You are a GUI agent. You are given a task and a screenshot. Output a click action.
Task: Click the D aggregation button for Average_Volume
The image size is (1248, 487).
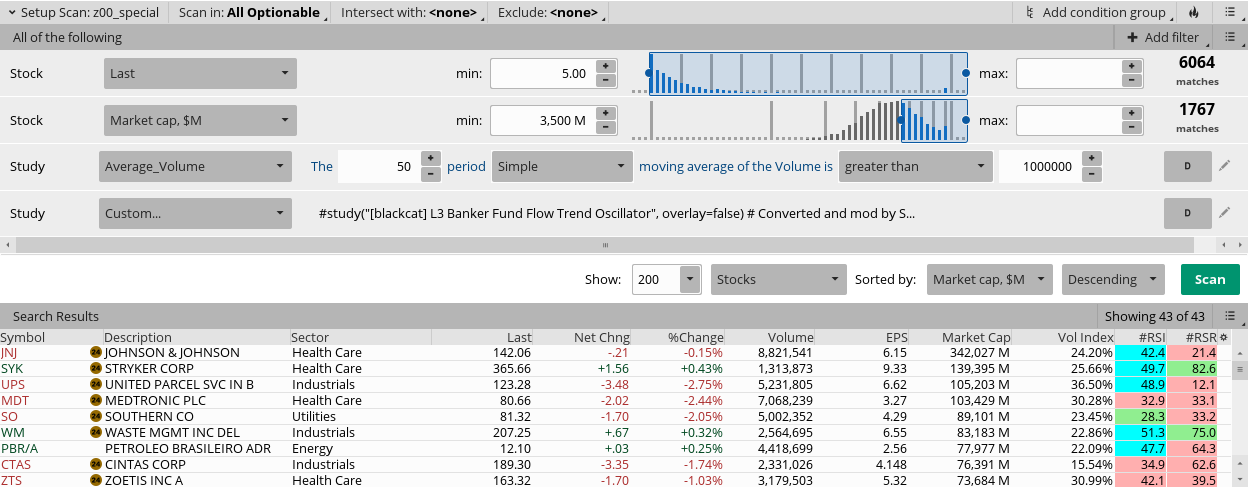tap(1188, 166)
